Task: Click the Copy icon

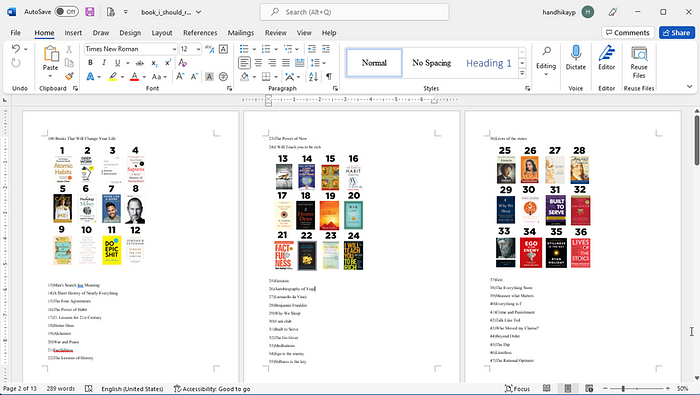Action: pos(69,62)
